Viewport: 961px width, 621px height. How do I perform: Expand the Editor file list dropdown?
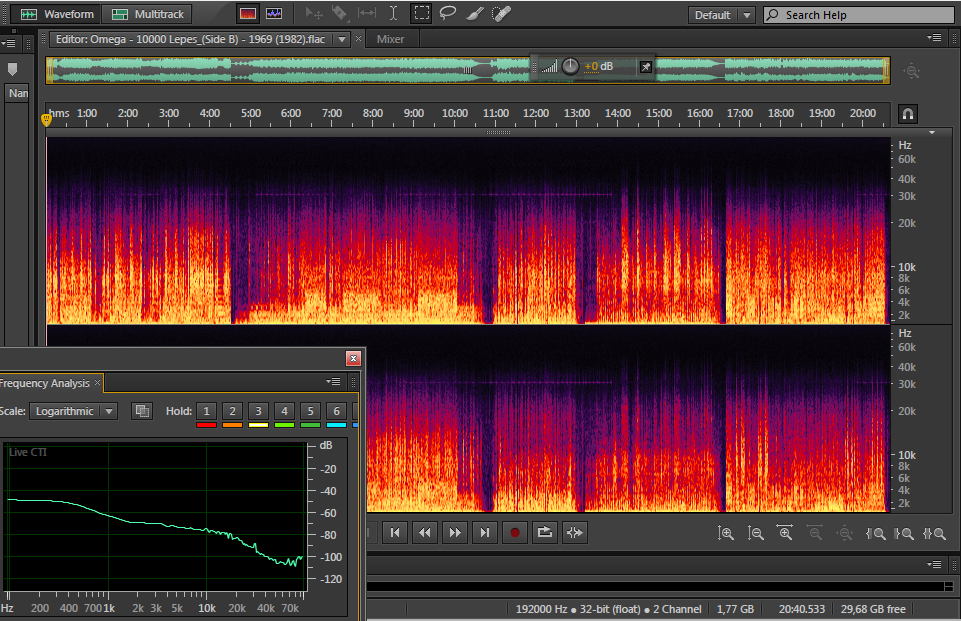tap(342, 39)
